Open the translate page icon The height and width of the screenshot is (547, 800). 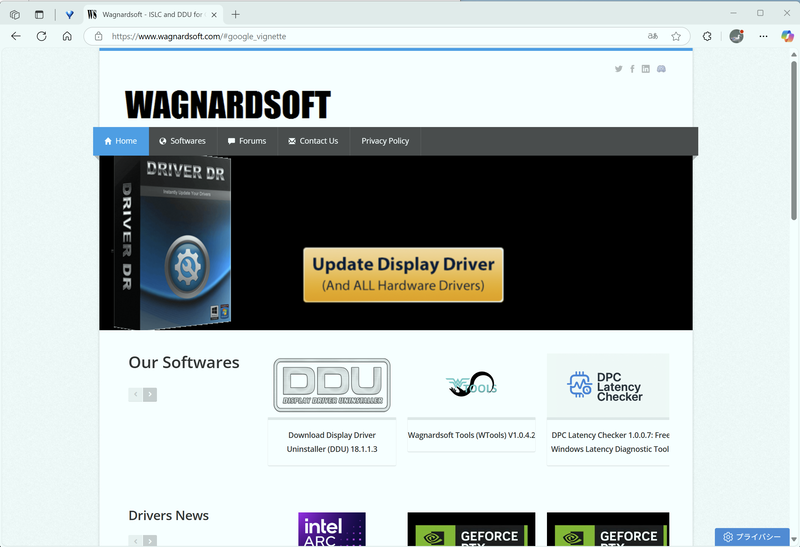pos(653,36)
